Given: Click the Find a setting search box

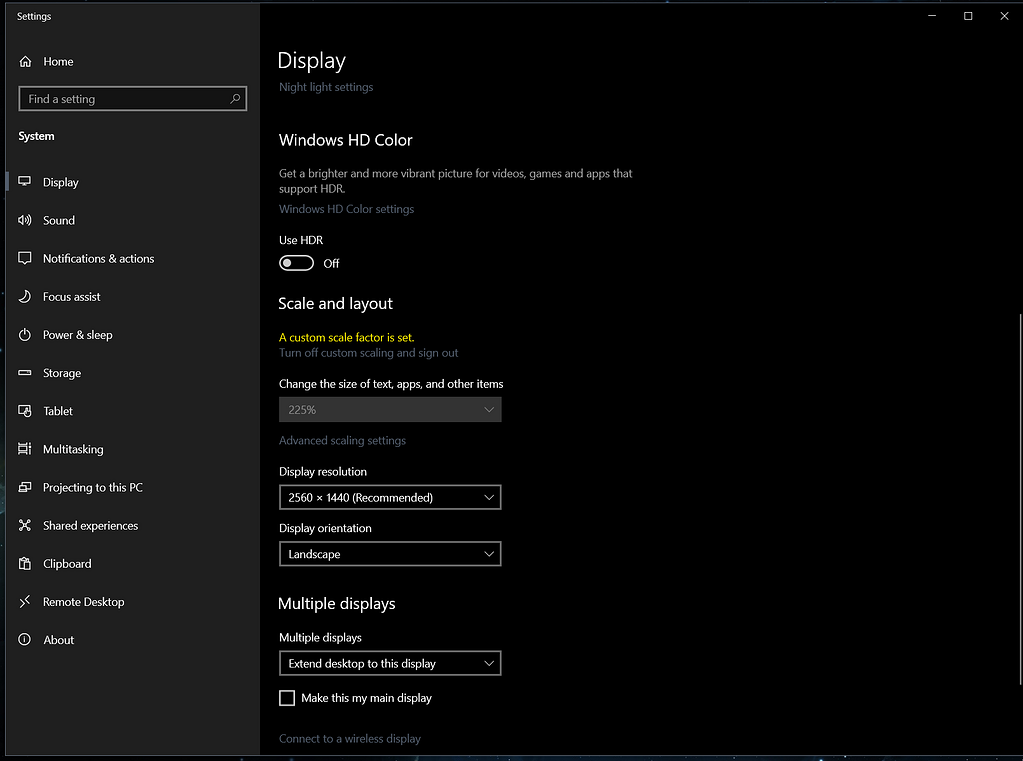Looking at the screenshot, I should point(132,98).
